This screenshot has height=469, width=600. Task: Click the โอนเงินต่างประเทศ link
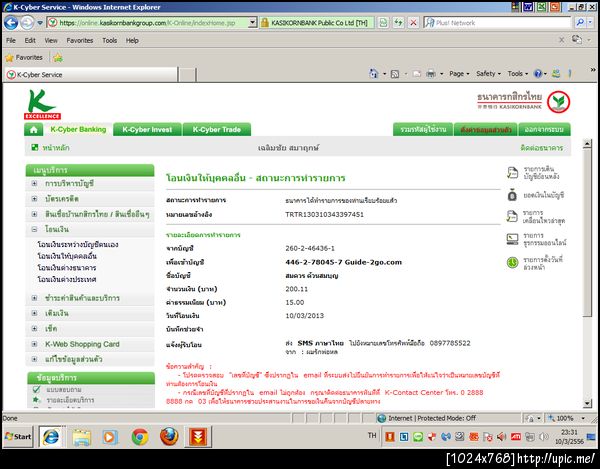click(67, 279)
